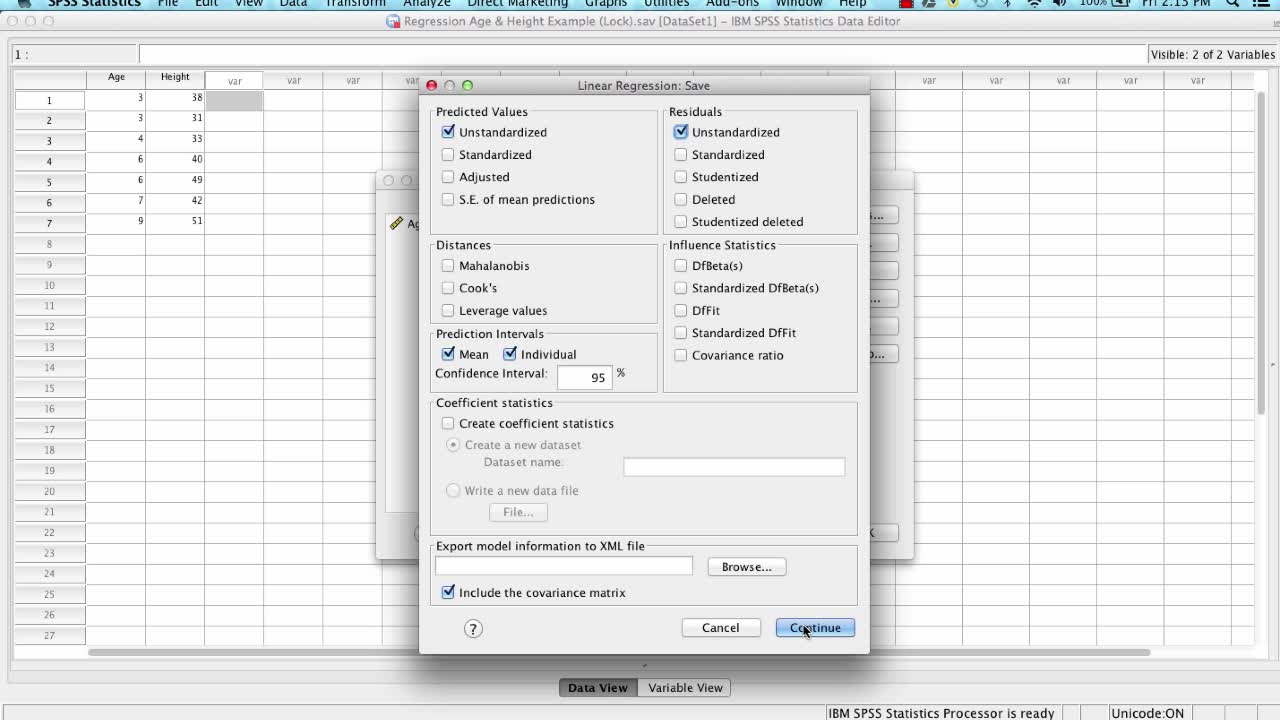Select row header 15
This screenshot has width=1280, height=720.
click(49, 388)
